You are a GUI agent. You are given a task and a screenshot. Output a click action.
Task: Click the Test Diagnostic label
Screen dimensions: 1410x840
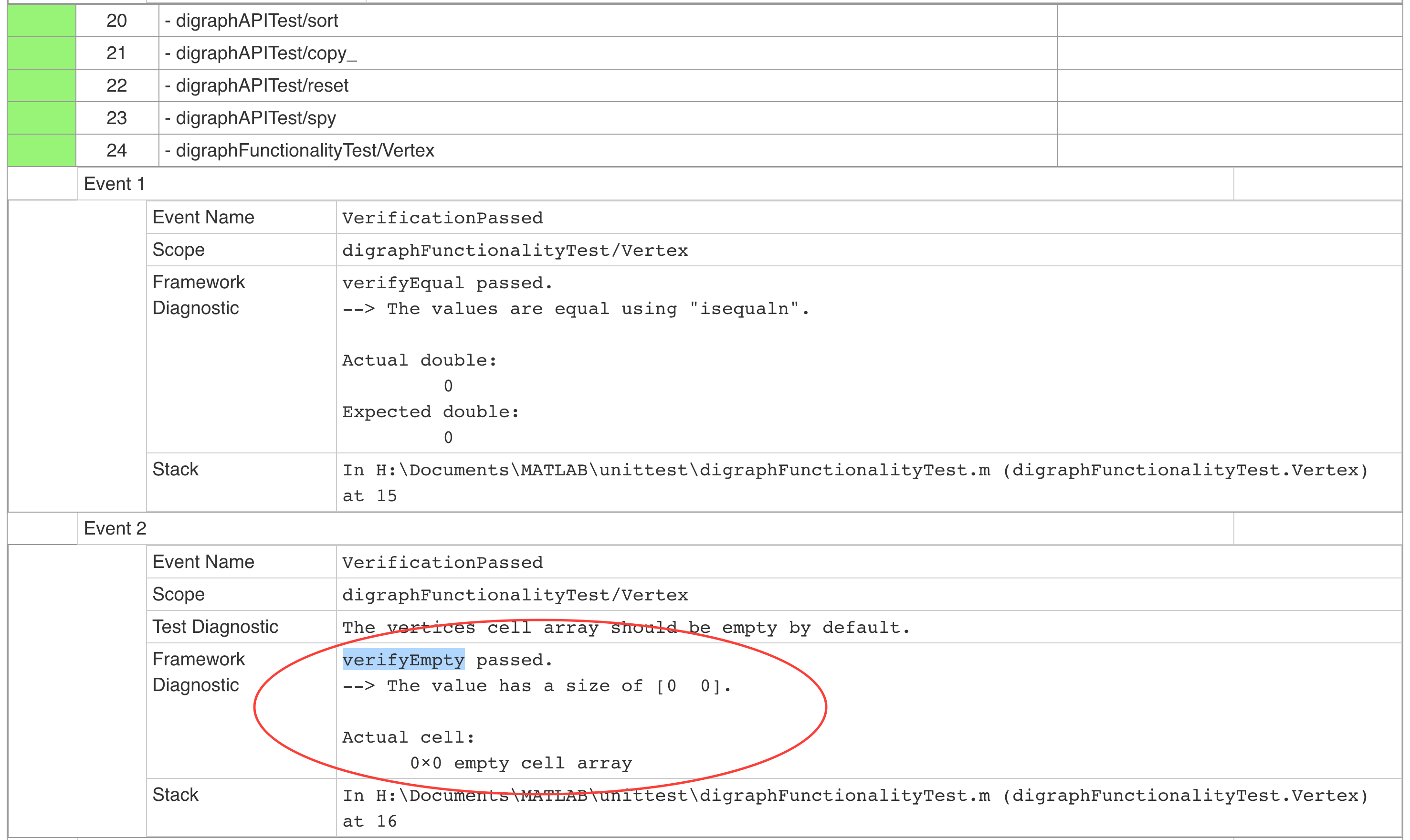coord(215,627)
